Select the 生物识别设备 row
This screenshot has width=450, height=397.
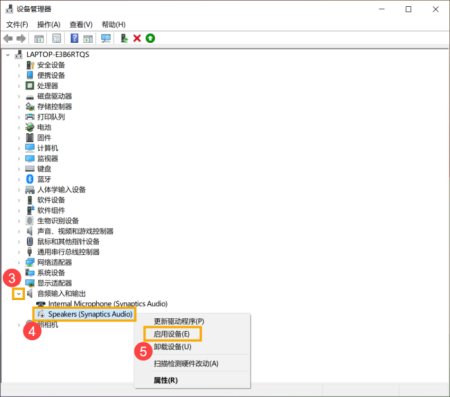tap(58, 221)
